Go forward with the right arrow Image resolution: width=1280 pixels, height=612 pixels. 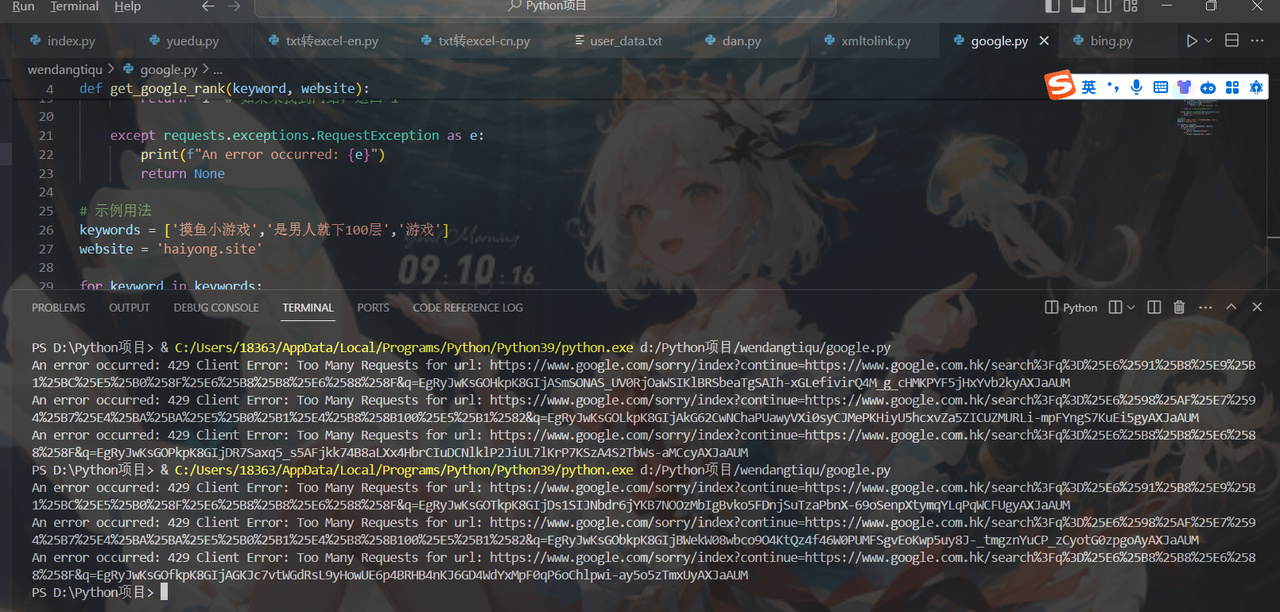(235, 6)
